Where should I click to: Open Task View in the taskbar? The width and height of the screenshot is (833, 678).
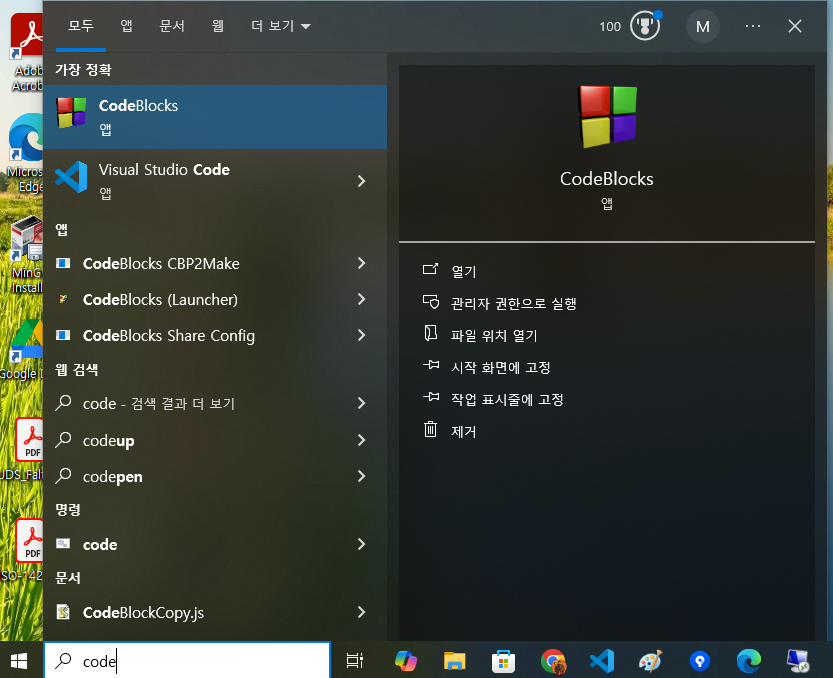[x=354, y=660]
